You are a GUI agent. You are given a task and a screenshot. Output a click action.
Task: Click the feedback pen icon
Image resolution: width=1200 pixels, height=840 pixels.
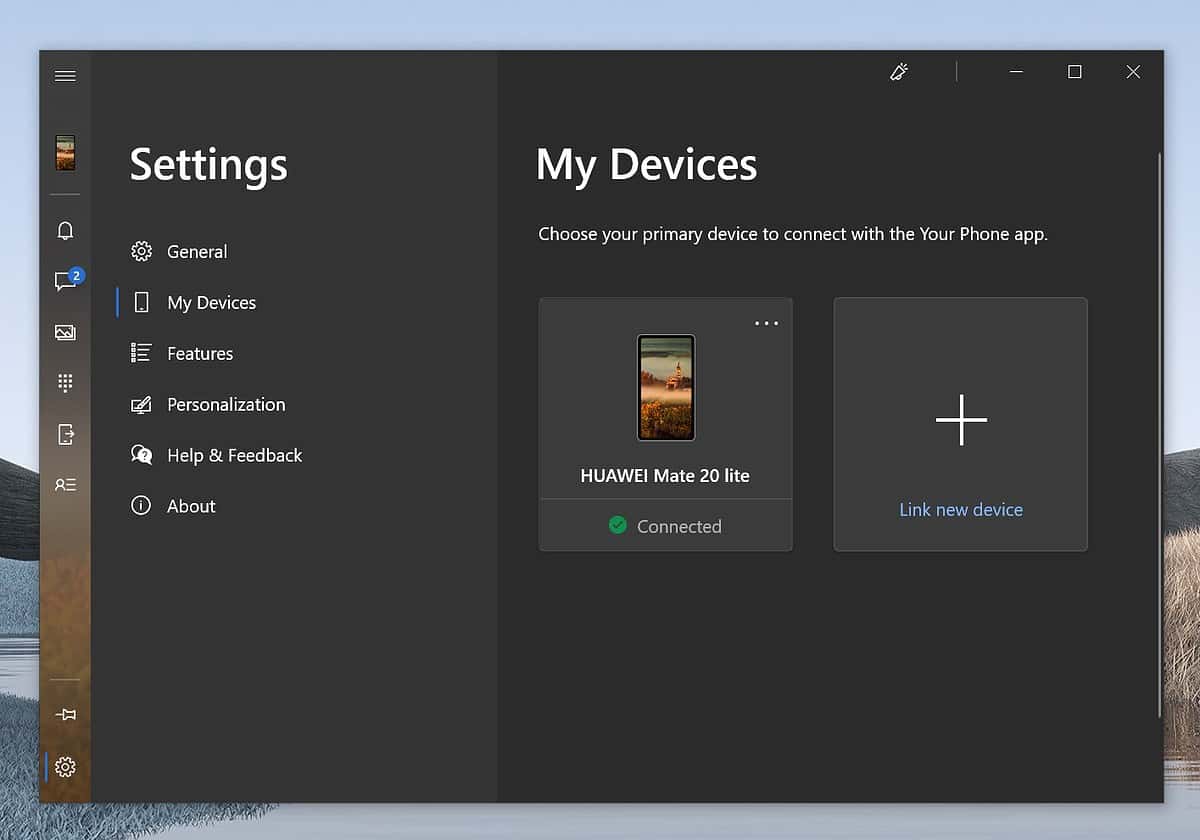898,71
